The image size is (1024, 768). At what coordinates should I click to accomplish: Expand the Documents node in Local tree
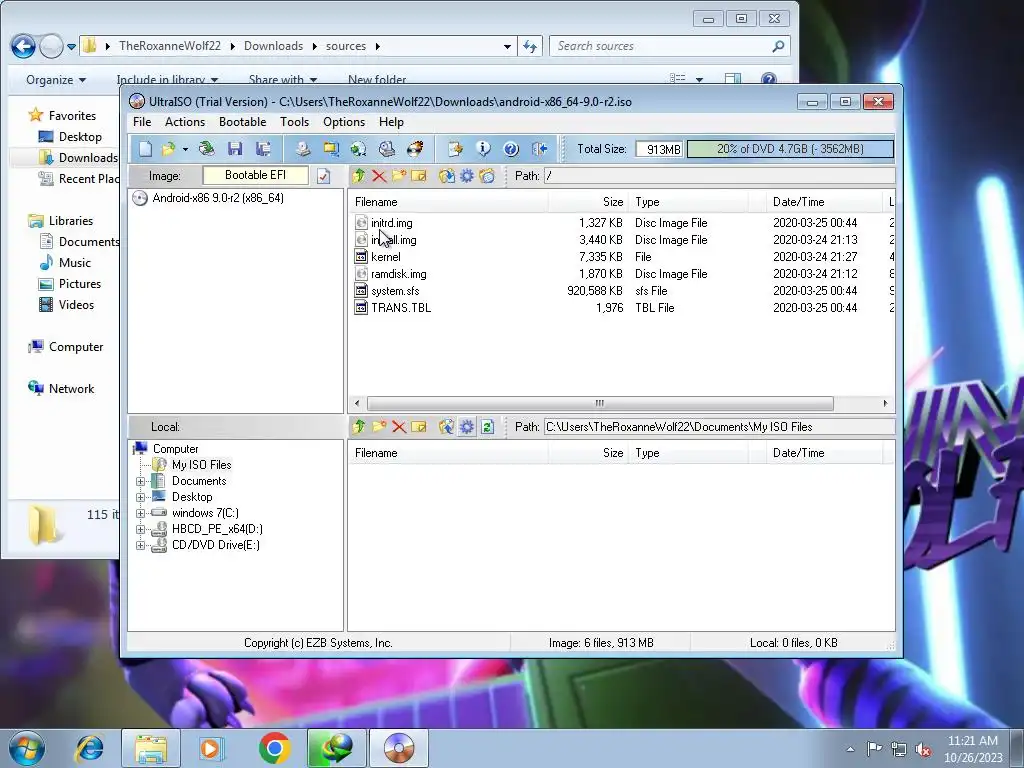click(140, 481)
